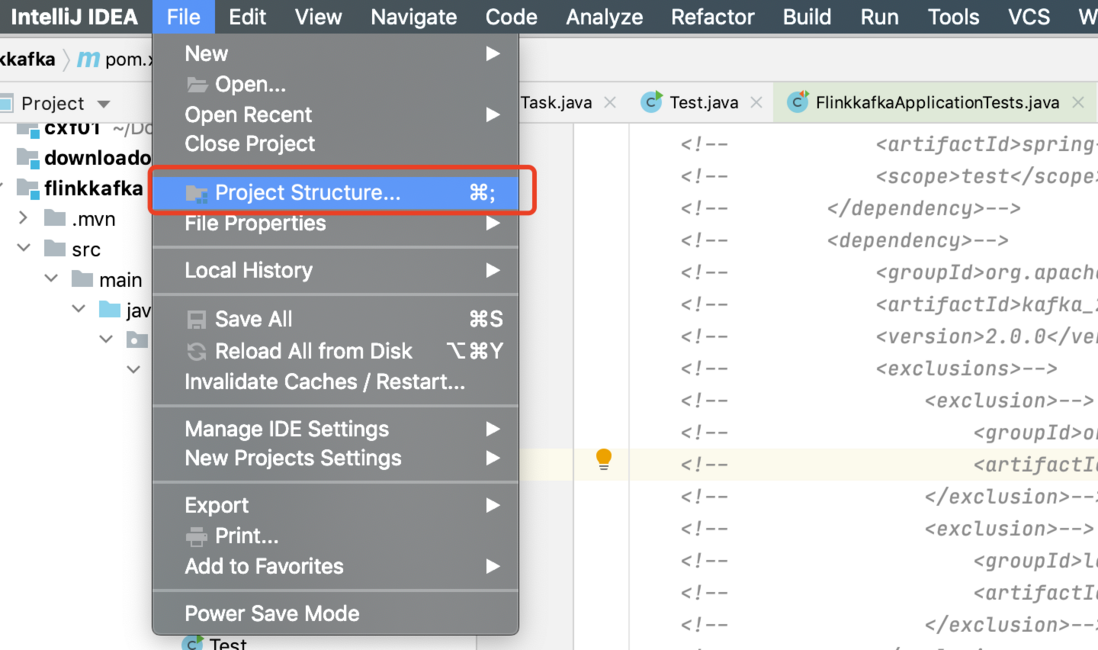Screen dimensions: 1098x650
Task: Click the Project Structure folder icon
Action: 197,193
